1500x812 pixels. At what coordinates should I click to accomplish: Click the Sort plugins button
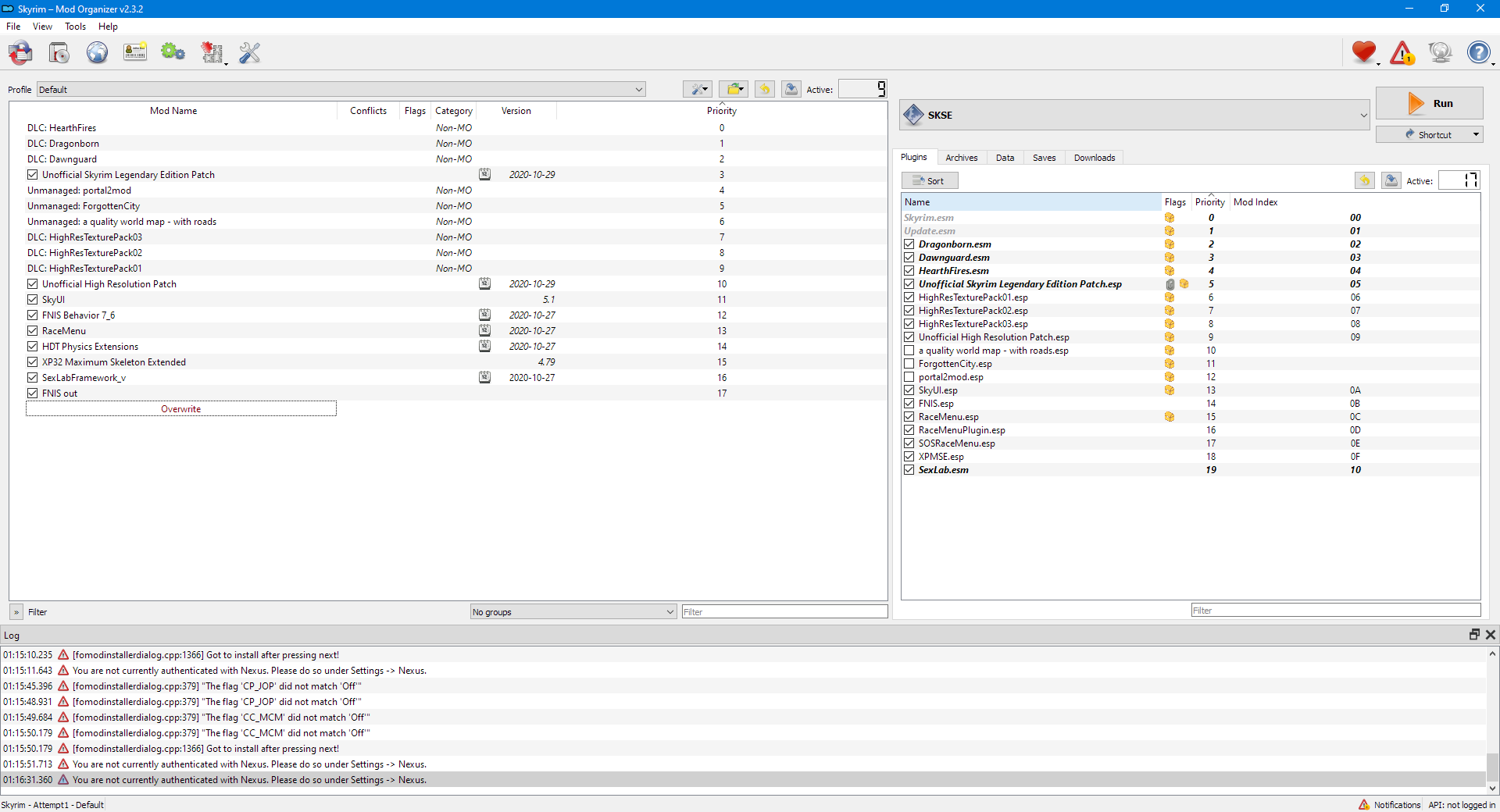930,180
